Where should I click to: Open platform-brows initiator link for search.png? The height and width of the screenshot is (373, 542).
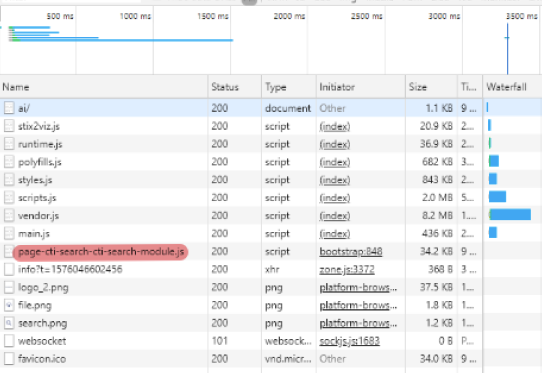click(358, 324)
